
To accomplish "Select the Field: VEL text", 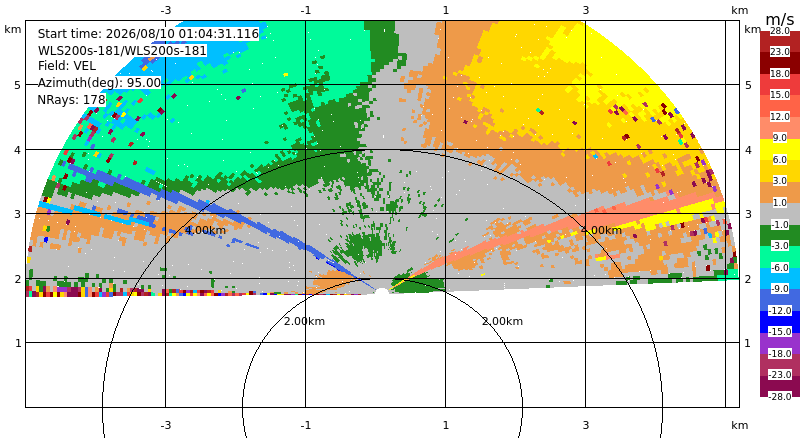I will 67,66.
